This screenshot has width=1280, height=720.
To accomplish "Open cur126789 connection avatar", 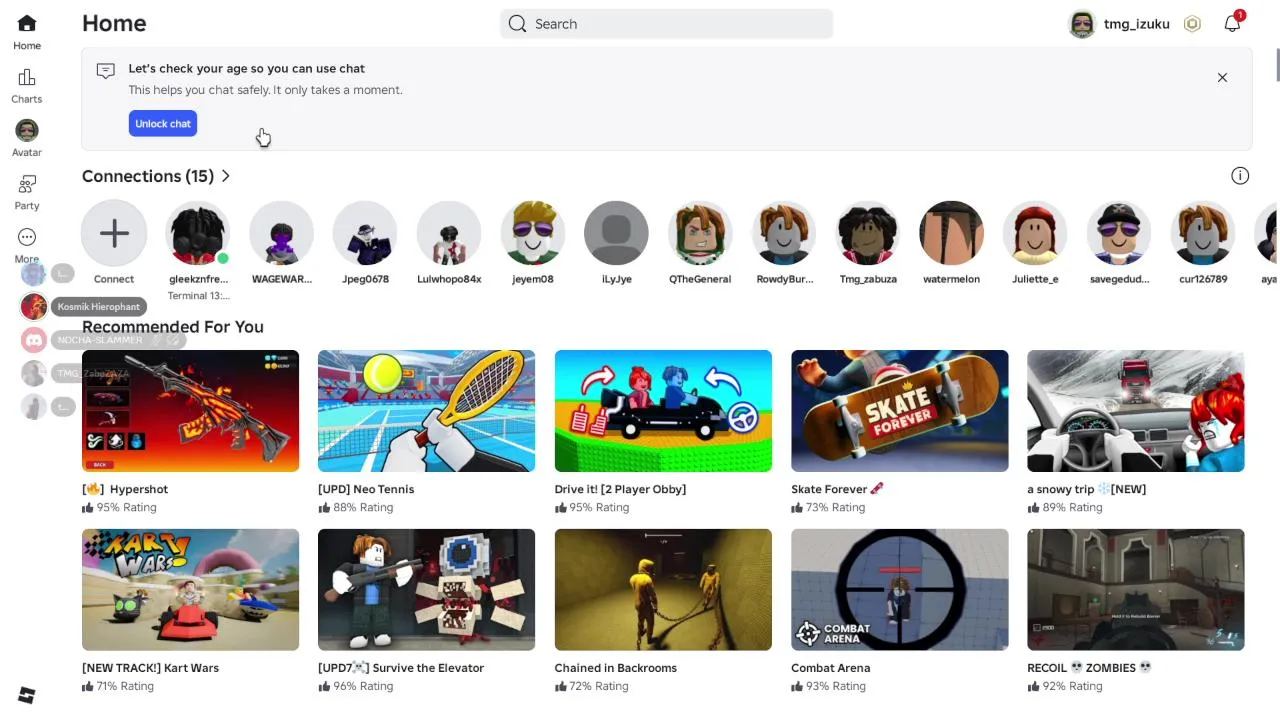I will 1203,233.
